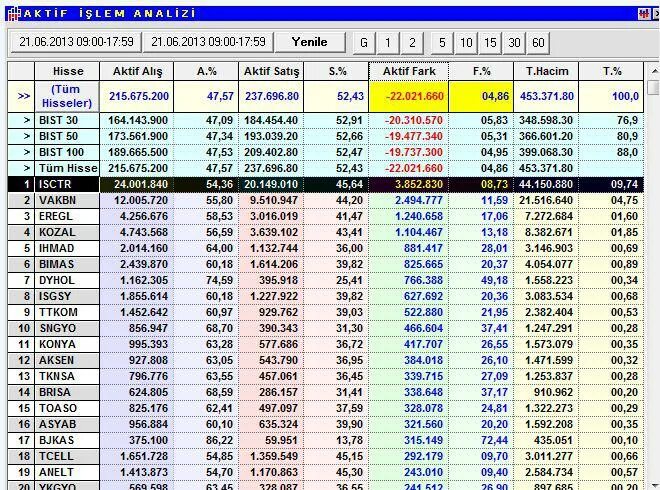660x490 pixels.
Task: Sort by the A.% column header
Action: (x=206, y=71)
